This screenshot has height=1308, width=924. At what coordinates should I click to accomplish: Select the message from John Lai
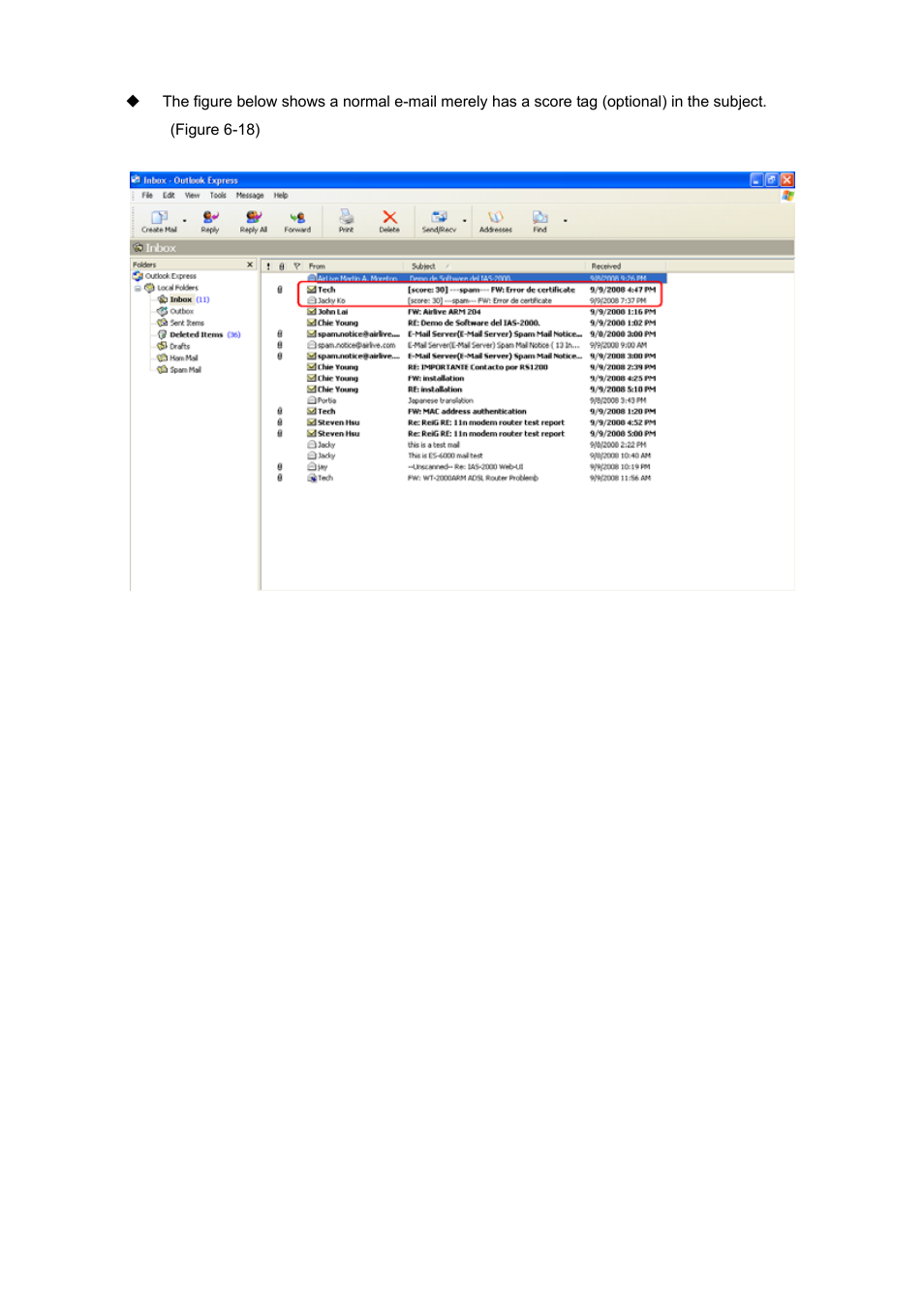click(332, 312)
